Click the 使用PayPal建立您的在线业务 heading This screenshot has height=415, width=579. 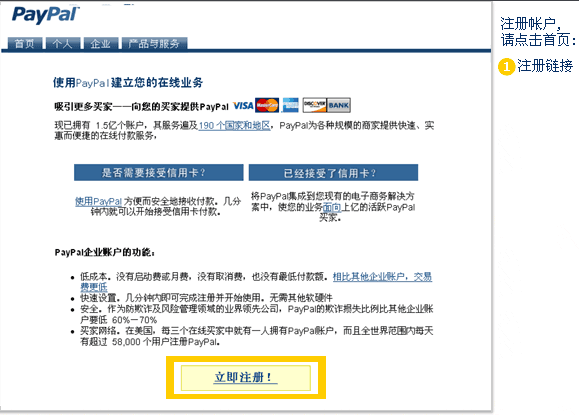click(x=128, y=83)
